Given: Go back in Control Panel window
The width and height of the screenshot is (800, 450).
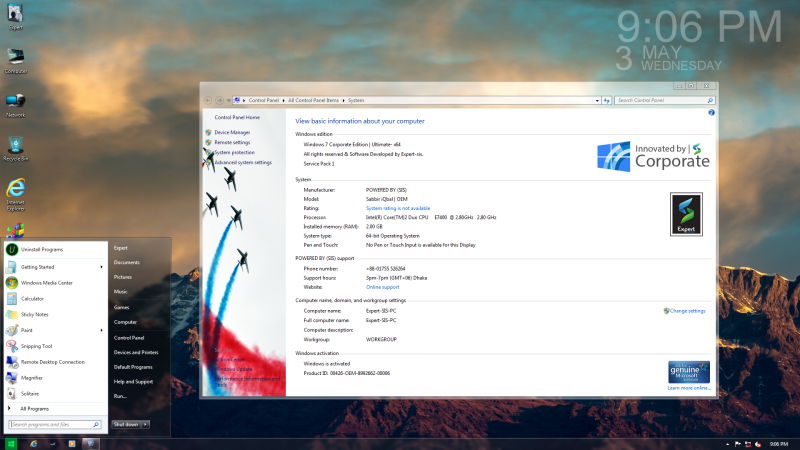Looking at the screenshot, I should click(x=208, y=101).
